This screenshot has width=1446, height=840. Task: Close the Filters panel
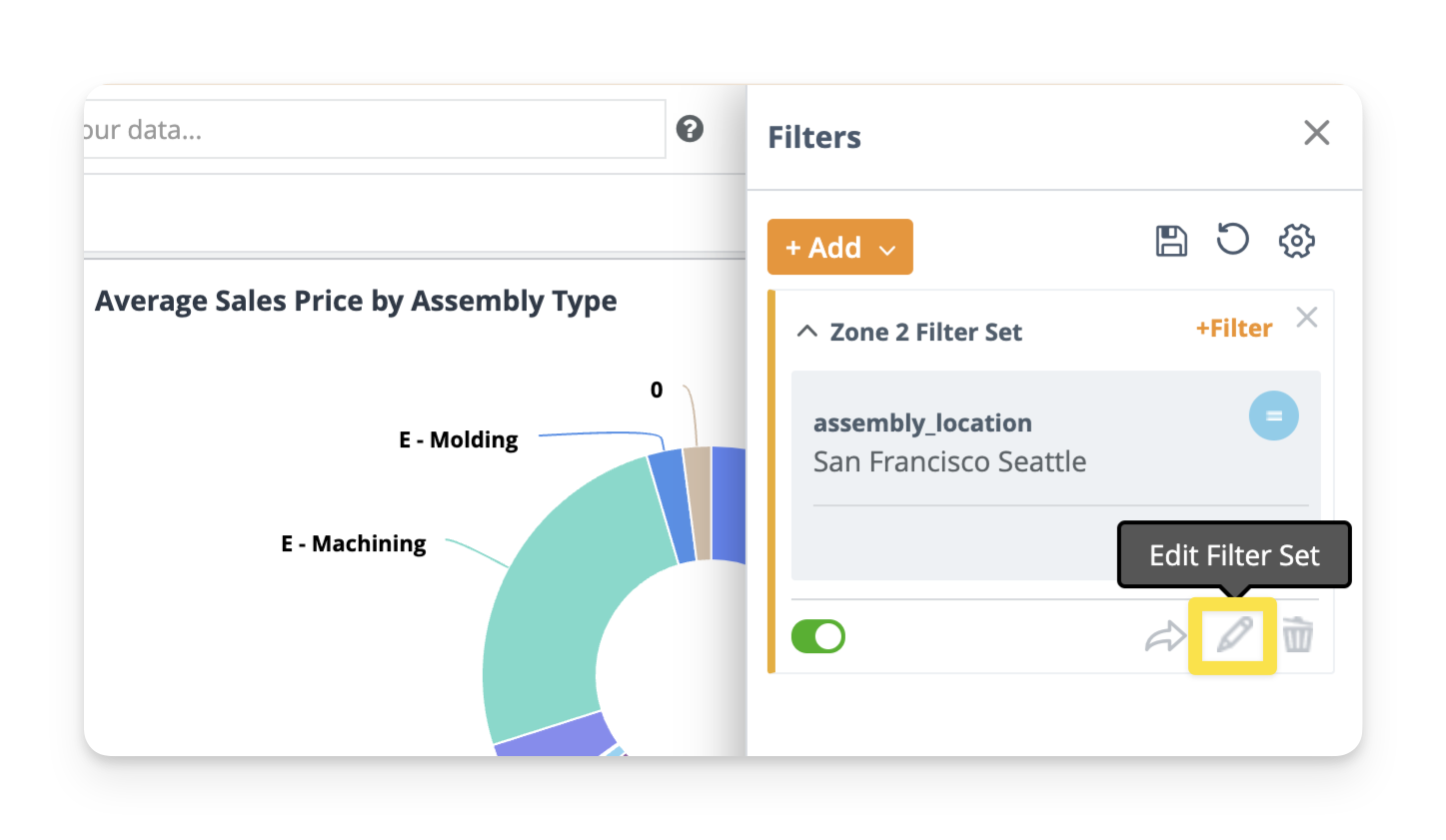pos(1316,133)
